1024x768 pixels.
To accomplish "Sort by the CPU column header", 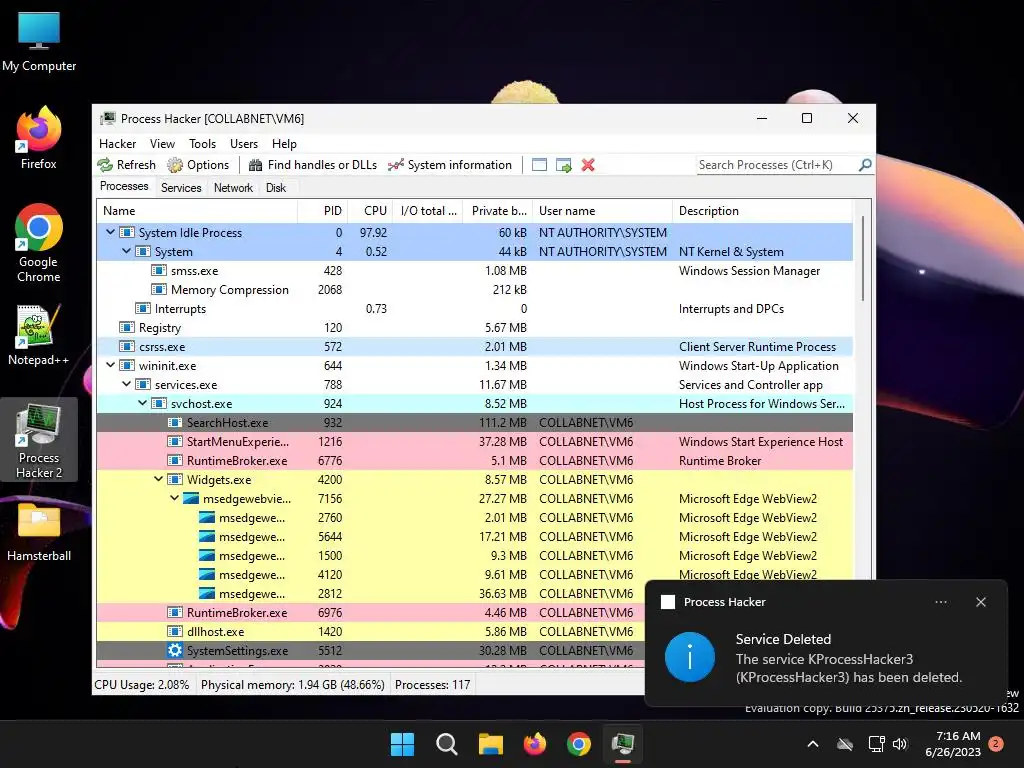I will (x=370, y=211).
